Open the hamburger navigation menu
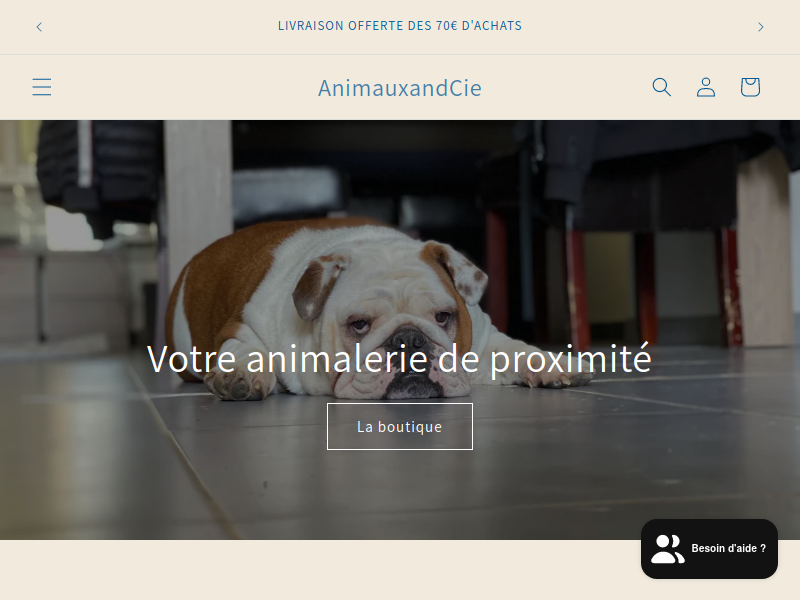 [42, 87]
